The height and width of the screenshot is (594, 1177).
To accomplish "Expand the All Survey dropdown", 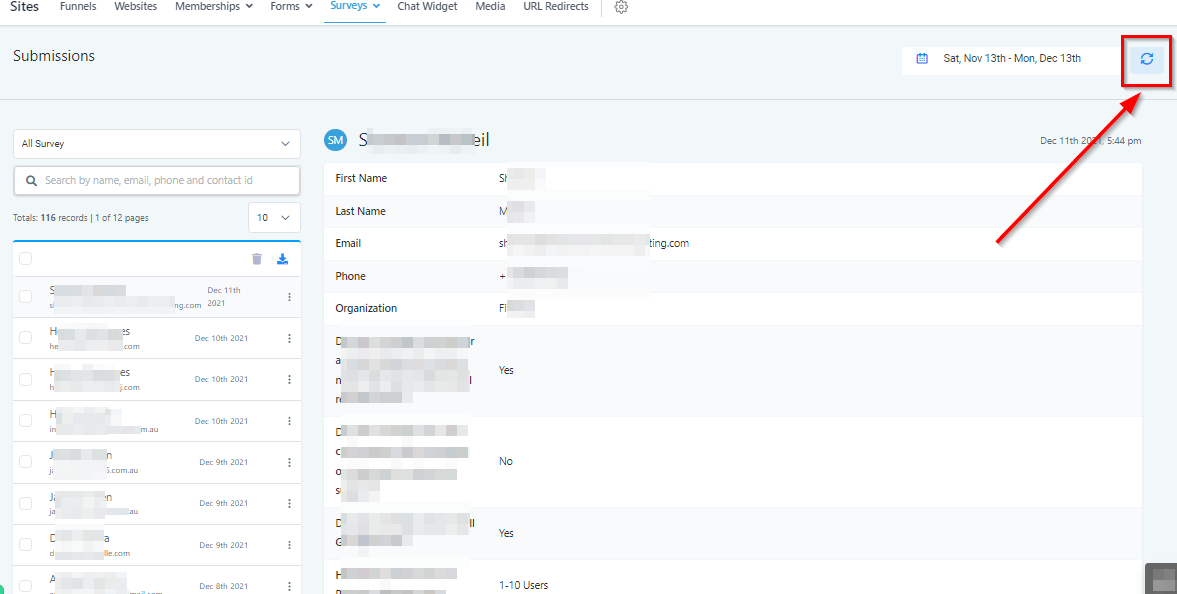I will (157, 144).
